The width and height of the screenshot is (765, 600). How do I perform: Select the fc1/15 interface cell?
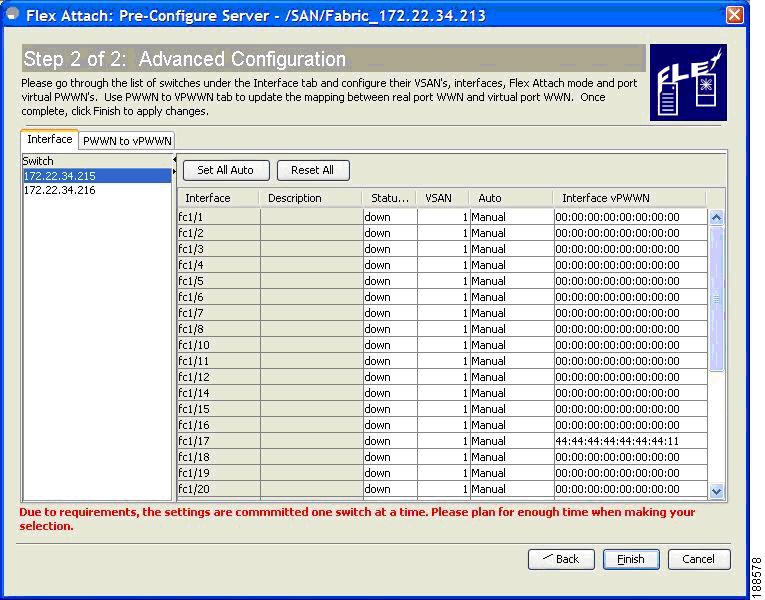point(219,409)
